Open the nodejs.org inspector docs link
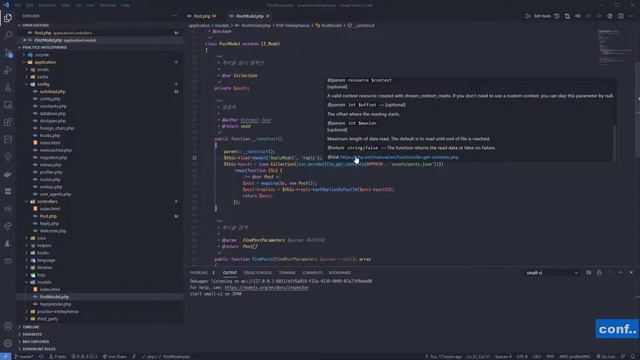Image resolution: width=640 pixels, height=360 pixels. pyautogui.click(x=267, y=287)
